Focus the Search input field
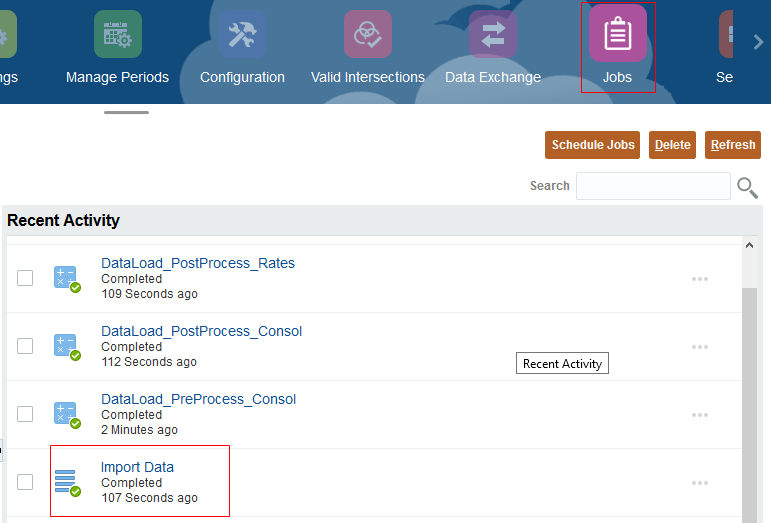The image size is (771, 523). pos(653,186)
